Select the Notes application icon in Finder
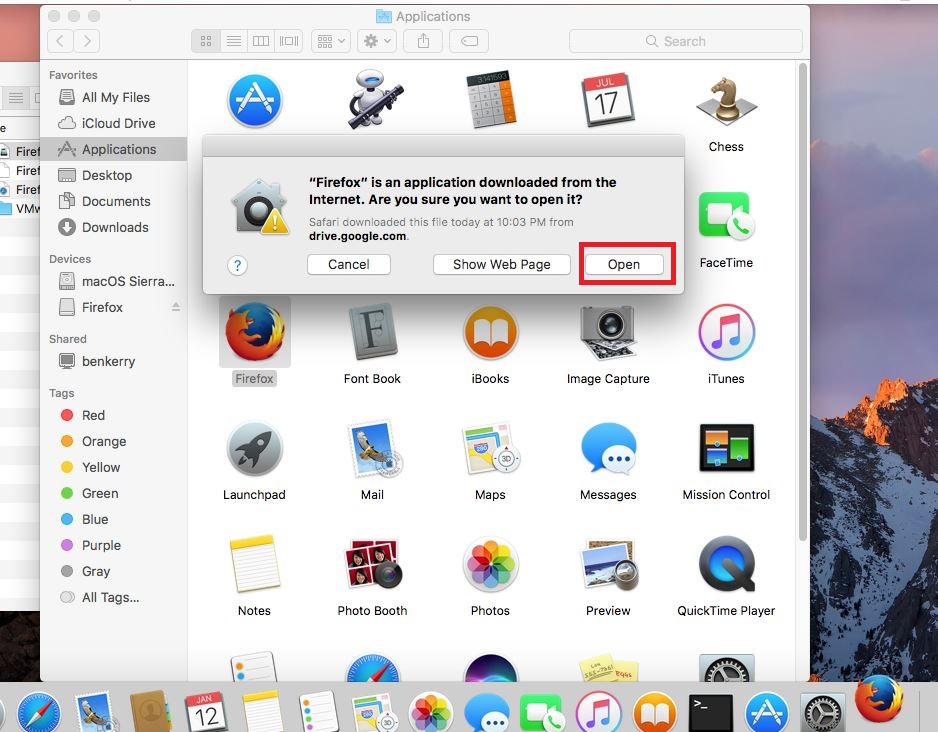 [x=255, y=563]
